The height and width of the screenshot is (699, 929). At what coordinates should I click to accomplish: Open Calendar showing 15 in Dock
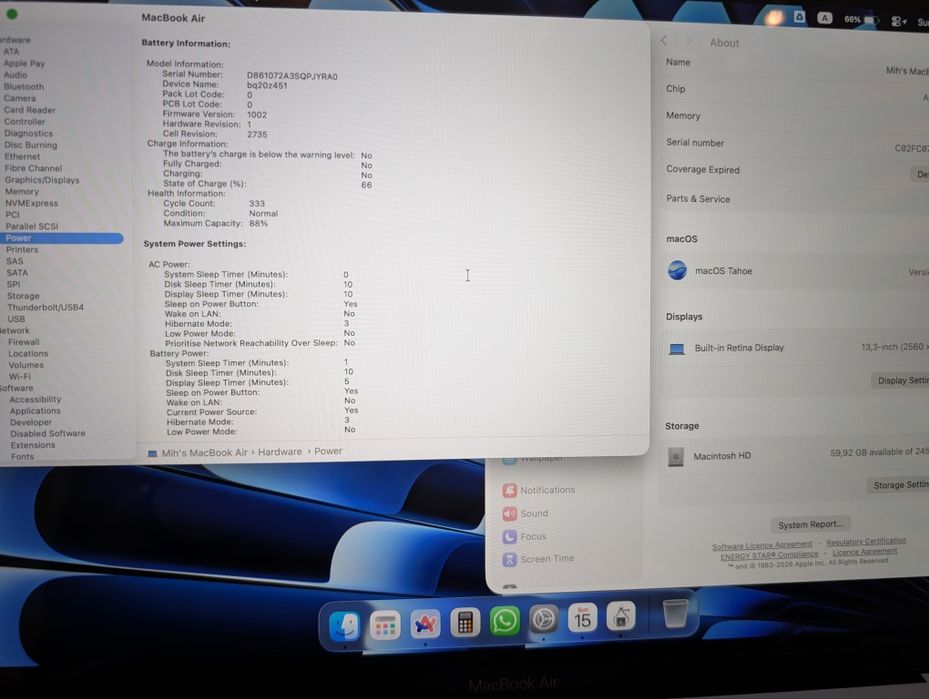(582, 618)
